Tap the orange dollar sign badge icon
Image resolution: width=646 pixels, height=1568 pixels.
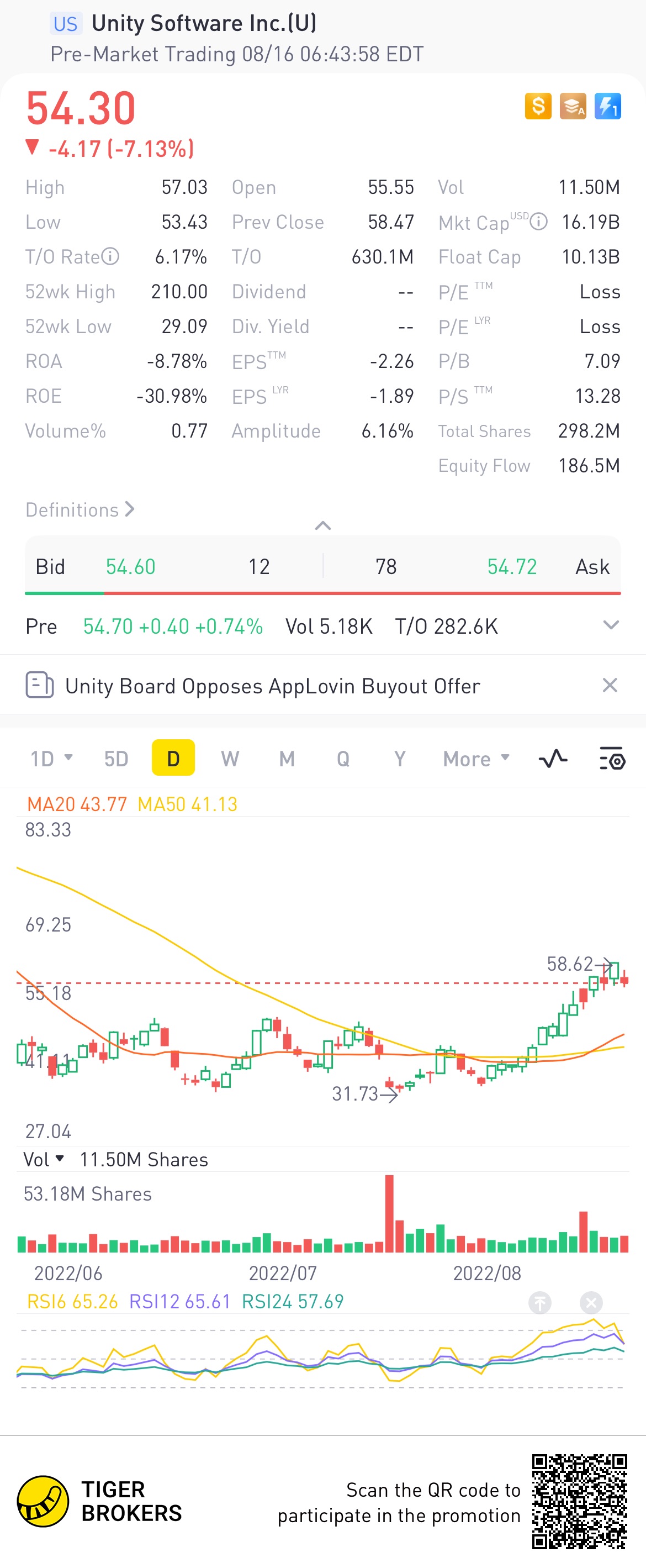click(538, 107)
